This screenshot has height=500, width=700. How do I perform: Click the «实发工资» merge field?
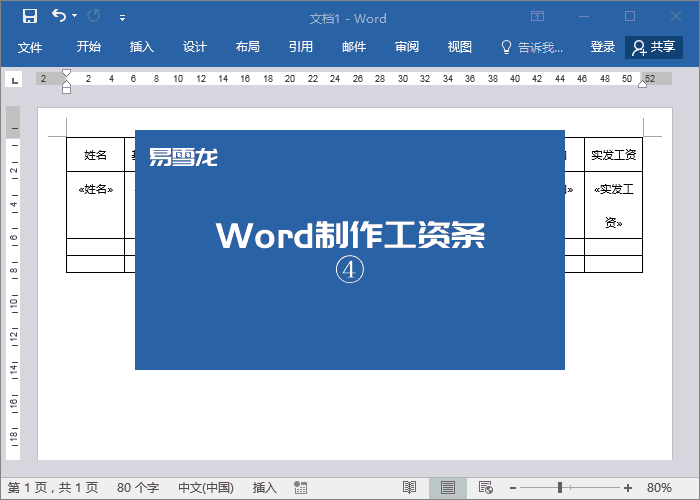[x=613, y=205]
